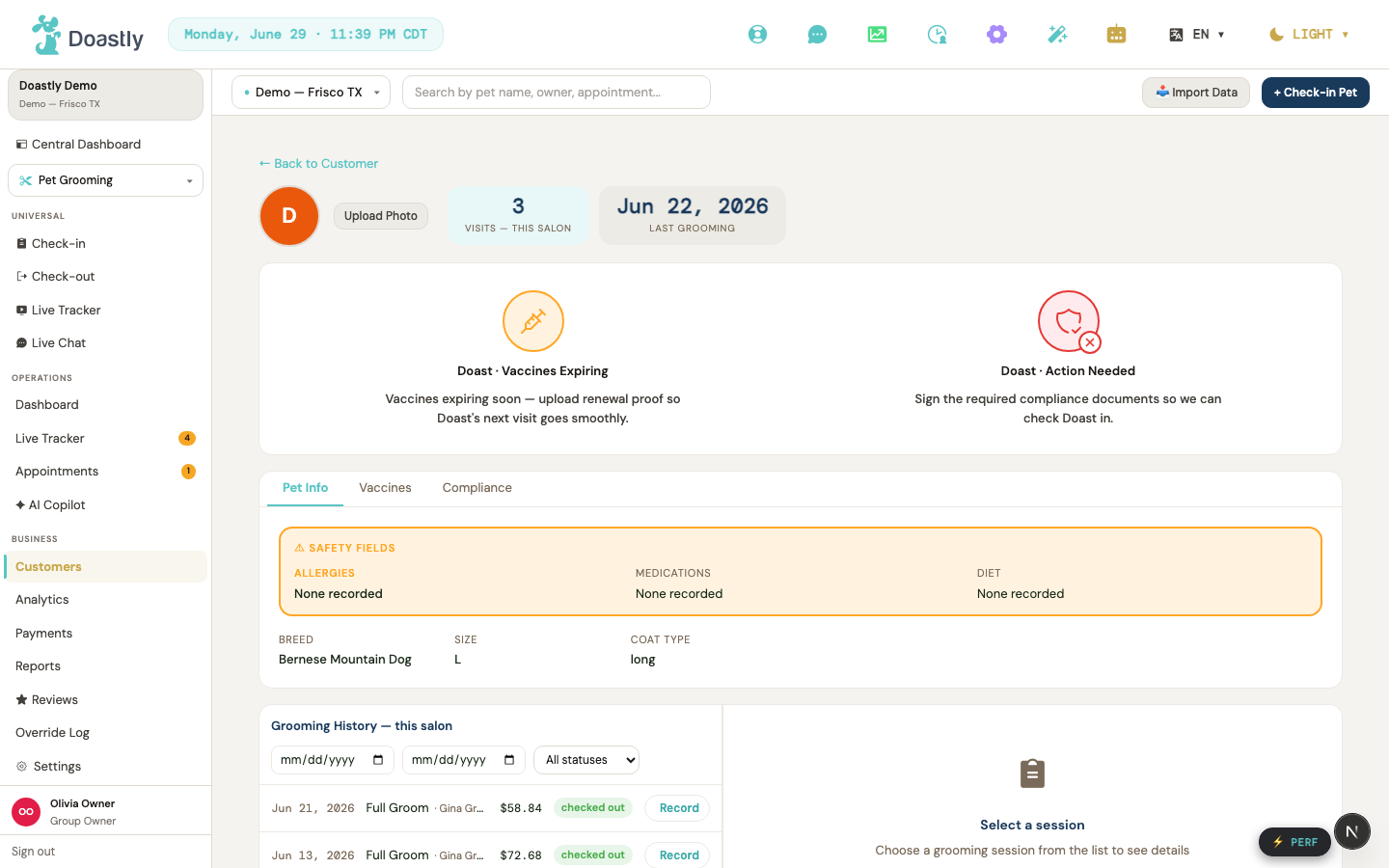Image resolution: width=1389 pixels, height=868 pixels.
Task: Go Back to Customer
Action: click(x=318, y=164)
